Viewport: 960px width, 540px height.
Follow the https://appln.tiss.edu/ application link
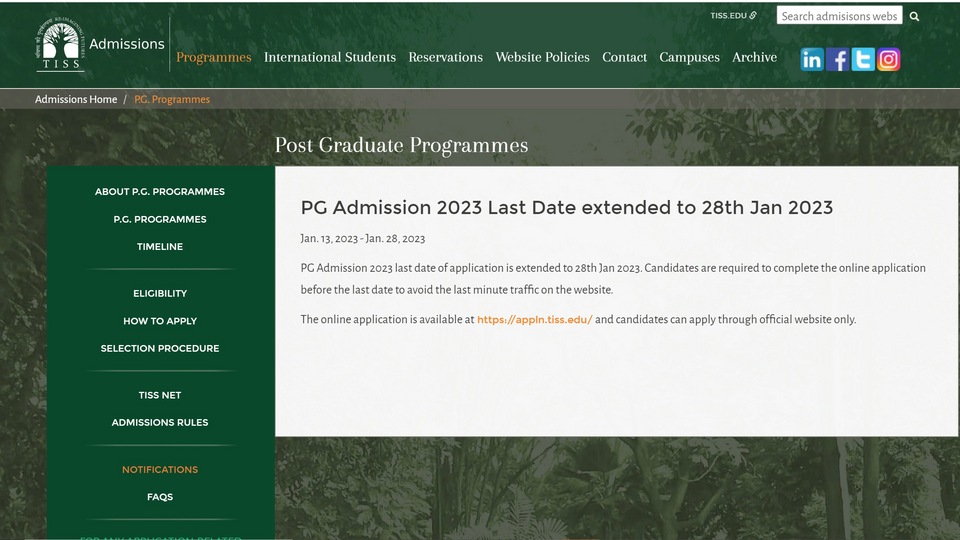point(534,320)
